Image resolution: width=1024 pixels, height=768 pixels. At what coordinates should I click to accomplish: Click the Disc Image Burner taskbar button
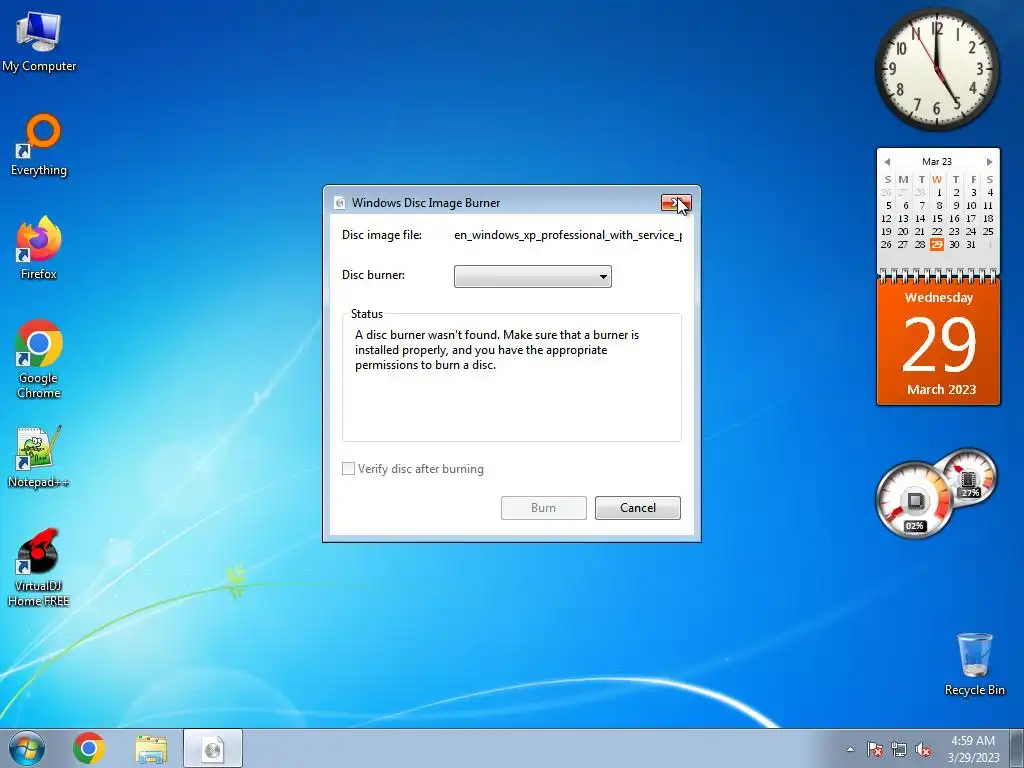pos(213,748)
